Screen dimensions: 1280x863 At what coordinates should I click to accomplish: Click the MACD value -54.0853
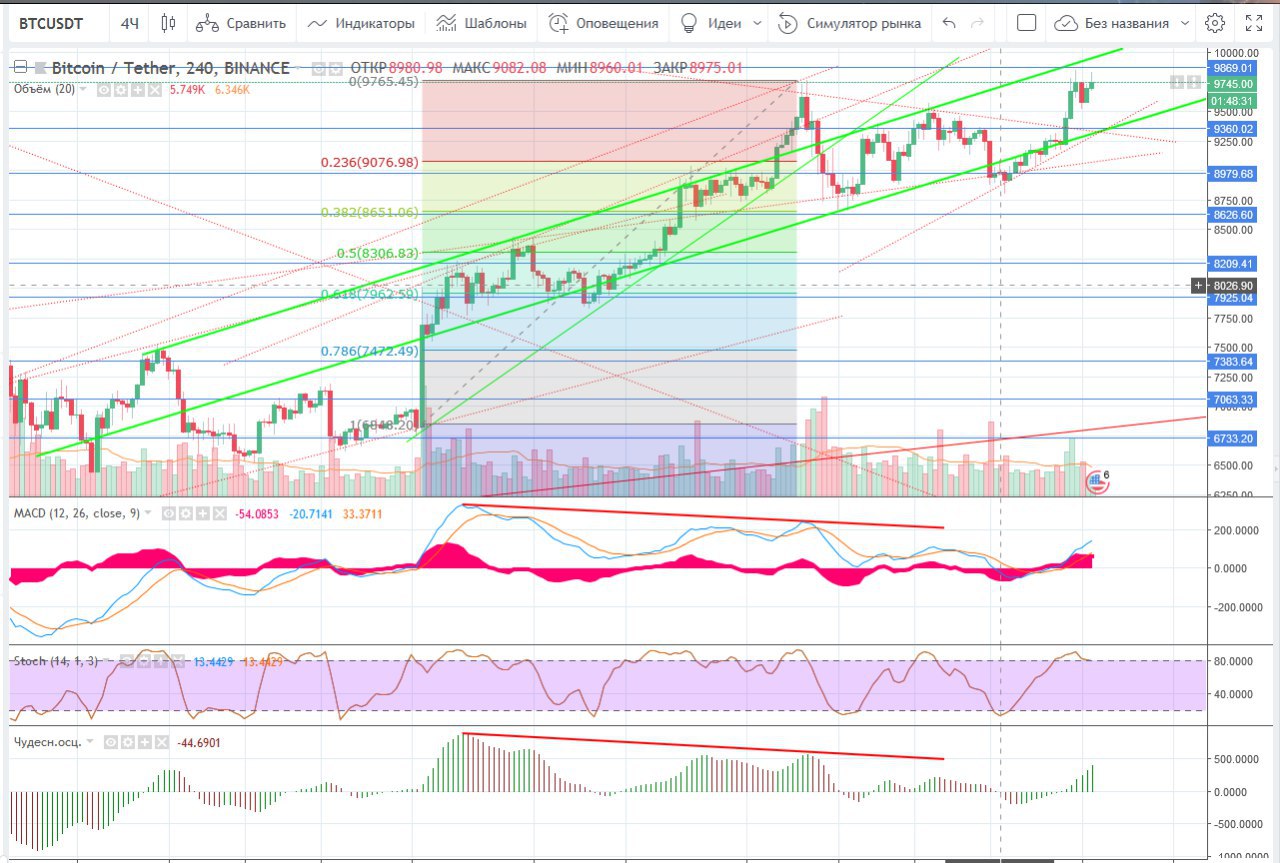click(258, 513)
